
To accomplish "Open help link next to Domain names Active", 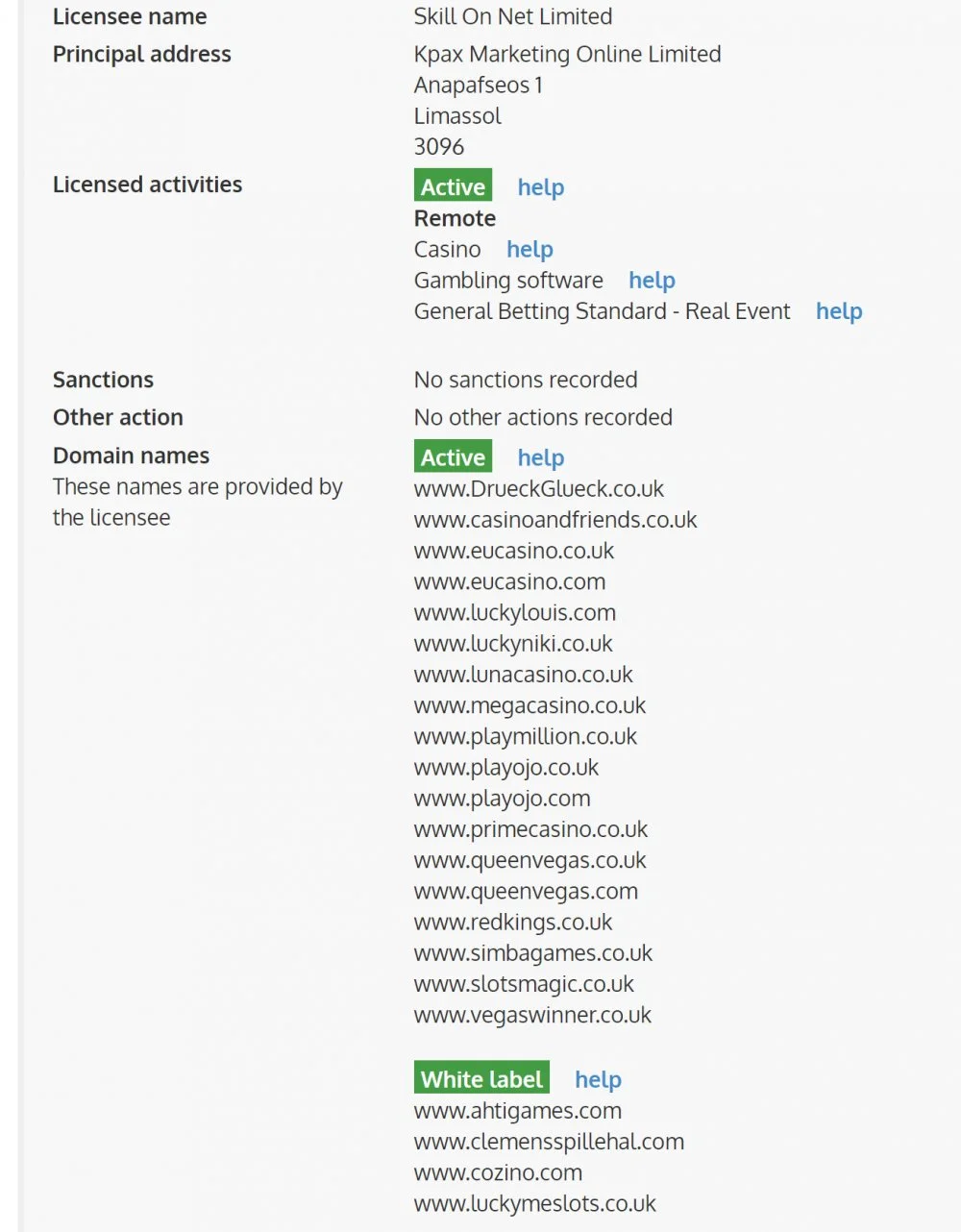I will click(541, 457).
